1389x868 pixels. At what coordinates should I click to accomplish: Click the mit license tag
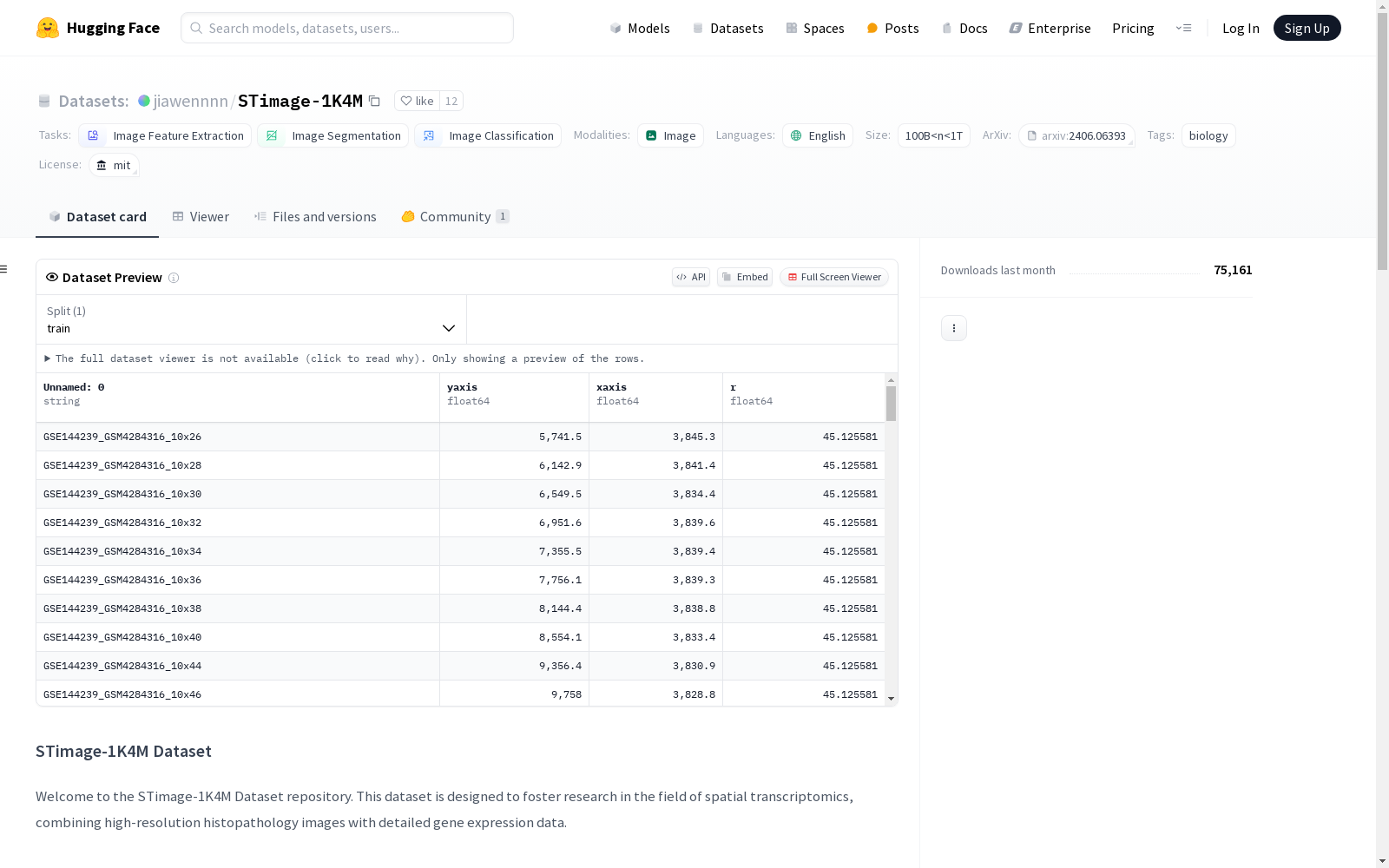114,165
